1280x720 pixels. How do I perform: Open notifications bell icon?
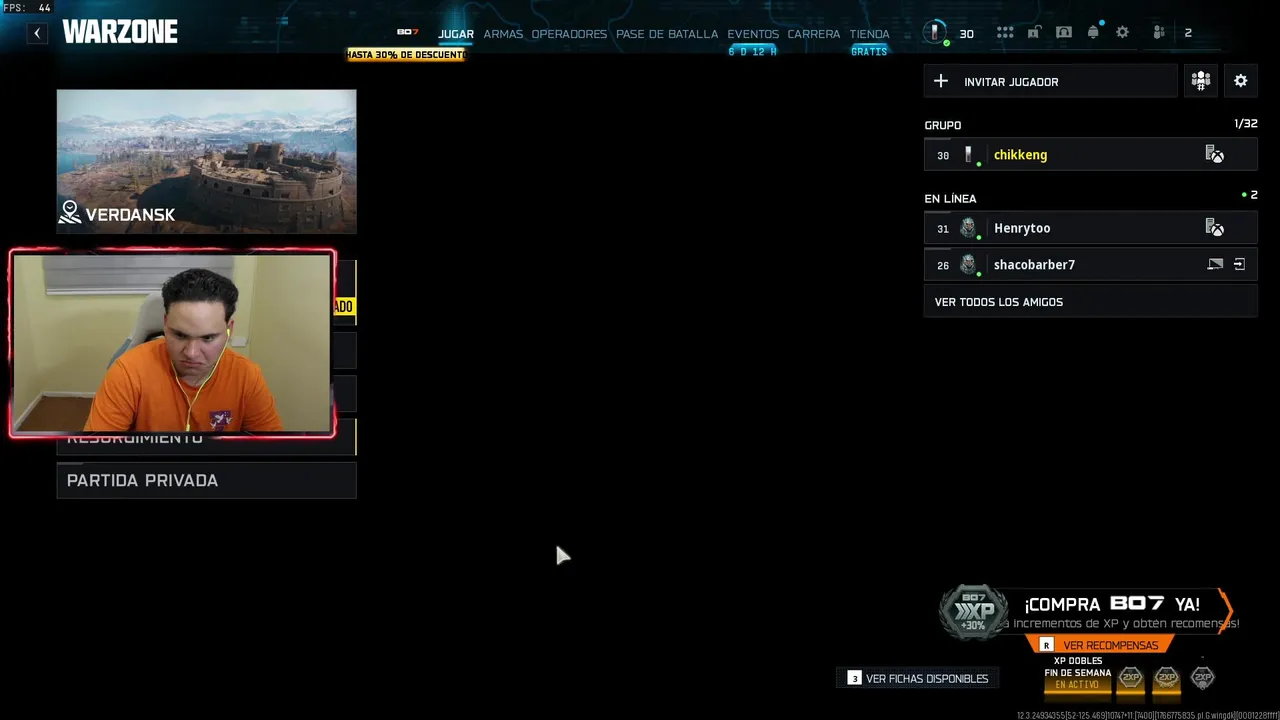pyautogui.click(x=1093, y=33)
